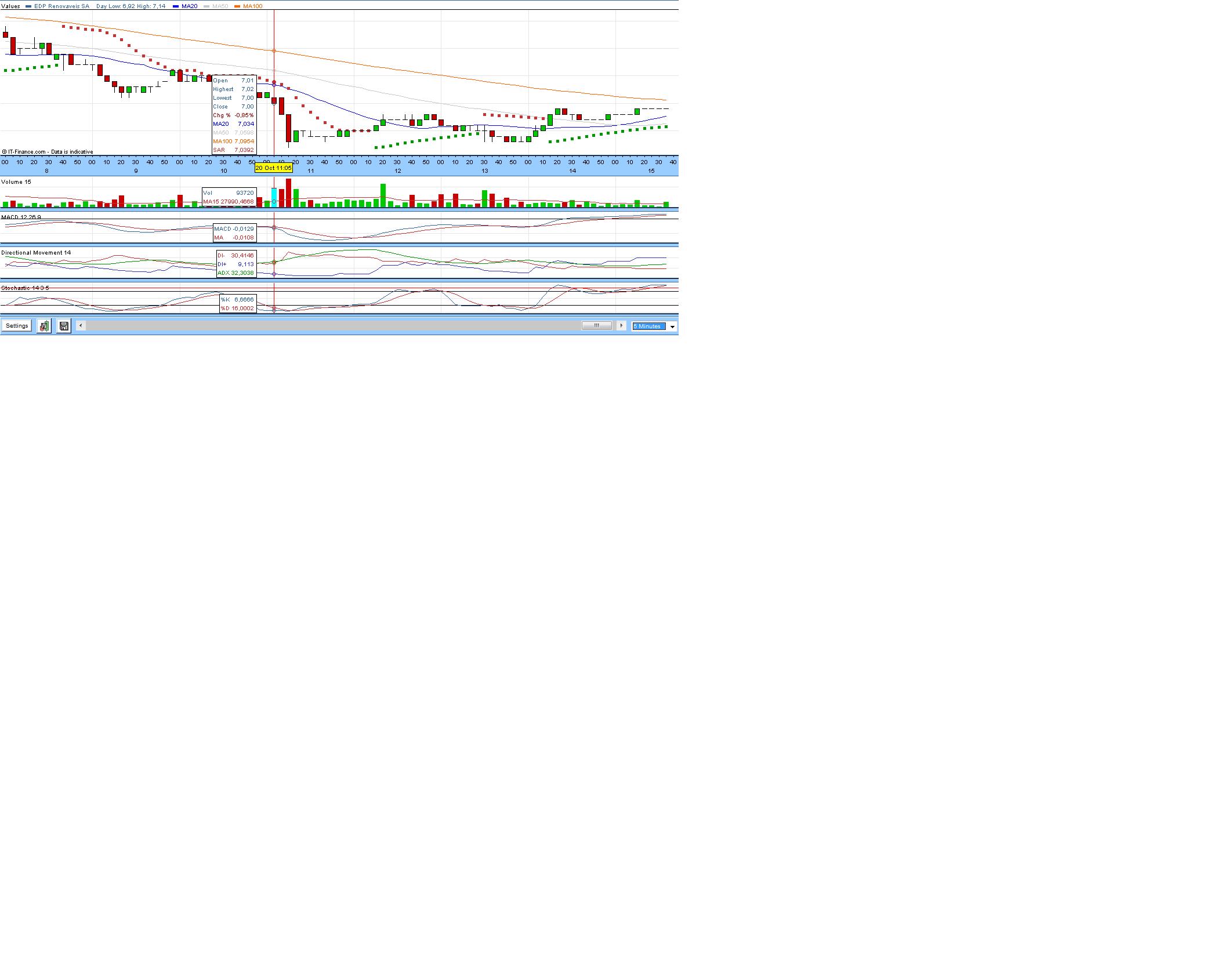The image size is (1225, 980).
Task: Click hour label 12 on time axis
Action: (x=398, y=171)
